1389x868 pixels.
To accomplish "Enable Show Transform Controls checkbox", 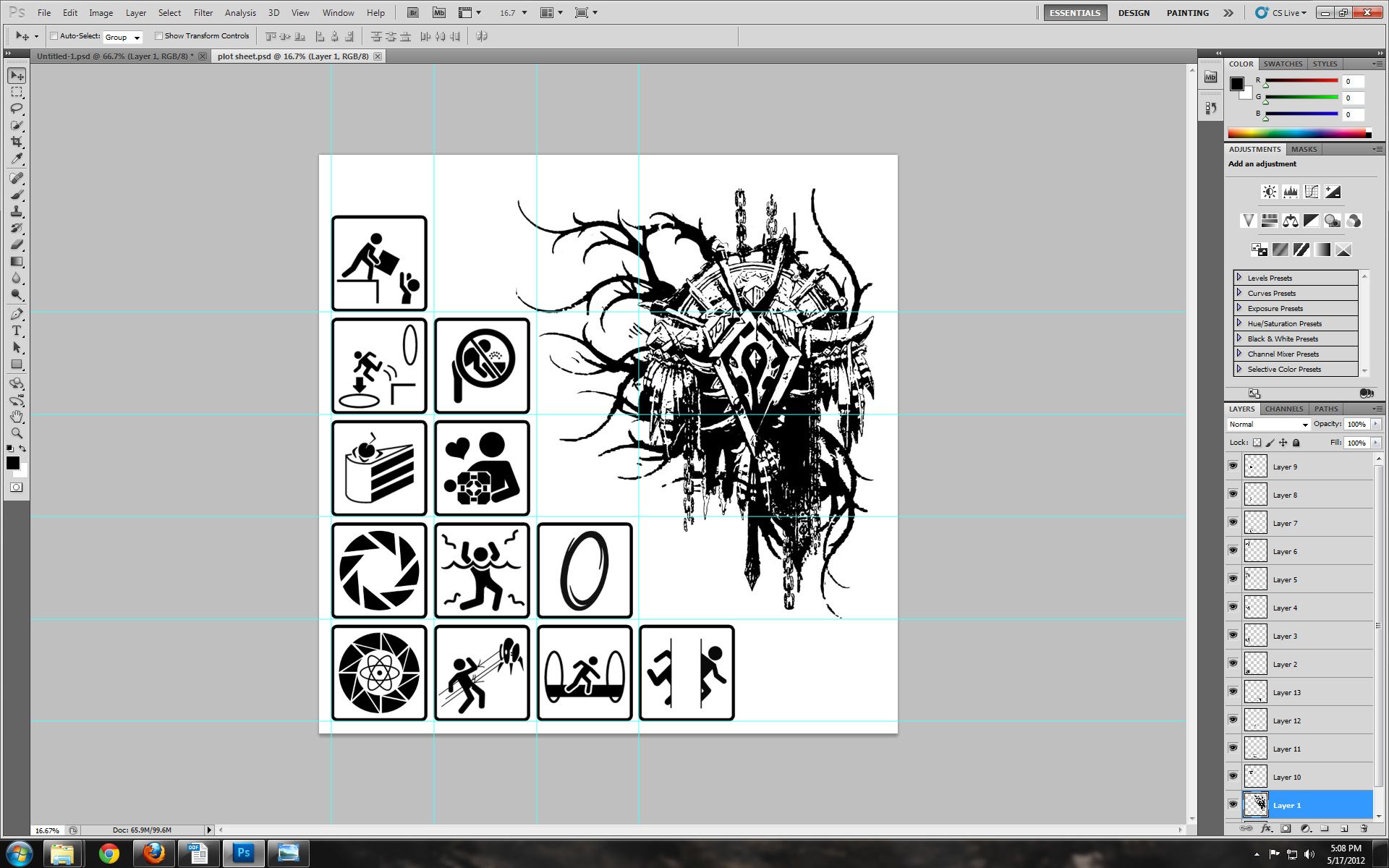I will 158,36.
